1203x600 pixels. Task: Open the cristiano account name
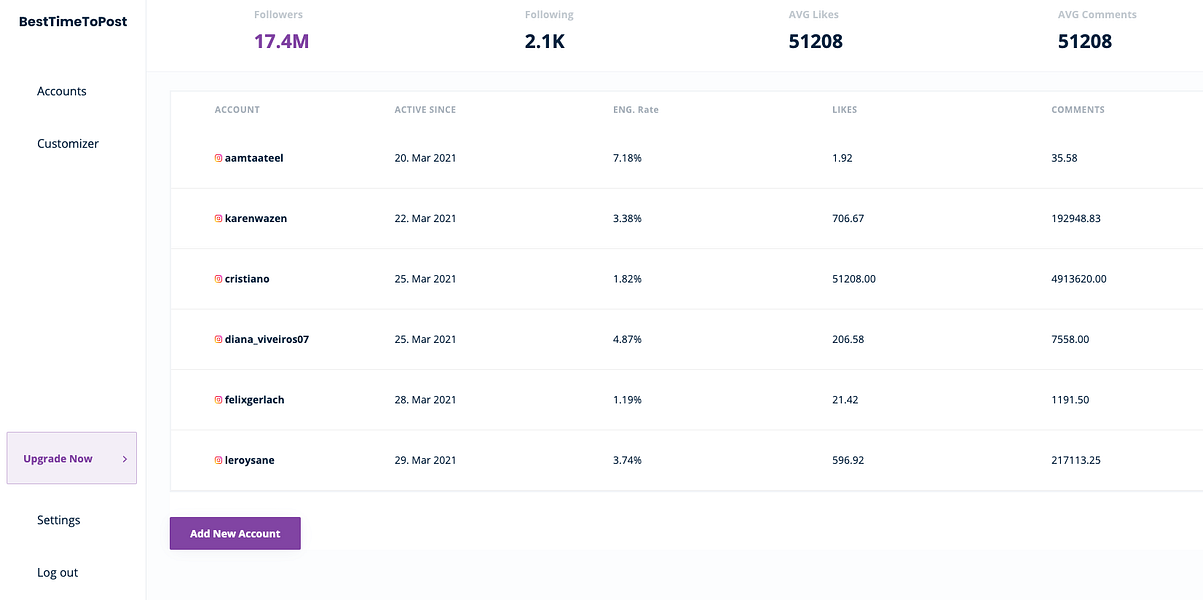pos(247,279)
